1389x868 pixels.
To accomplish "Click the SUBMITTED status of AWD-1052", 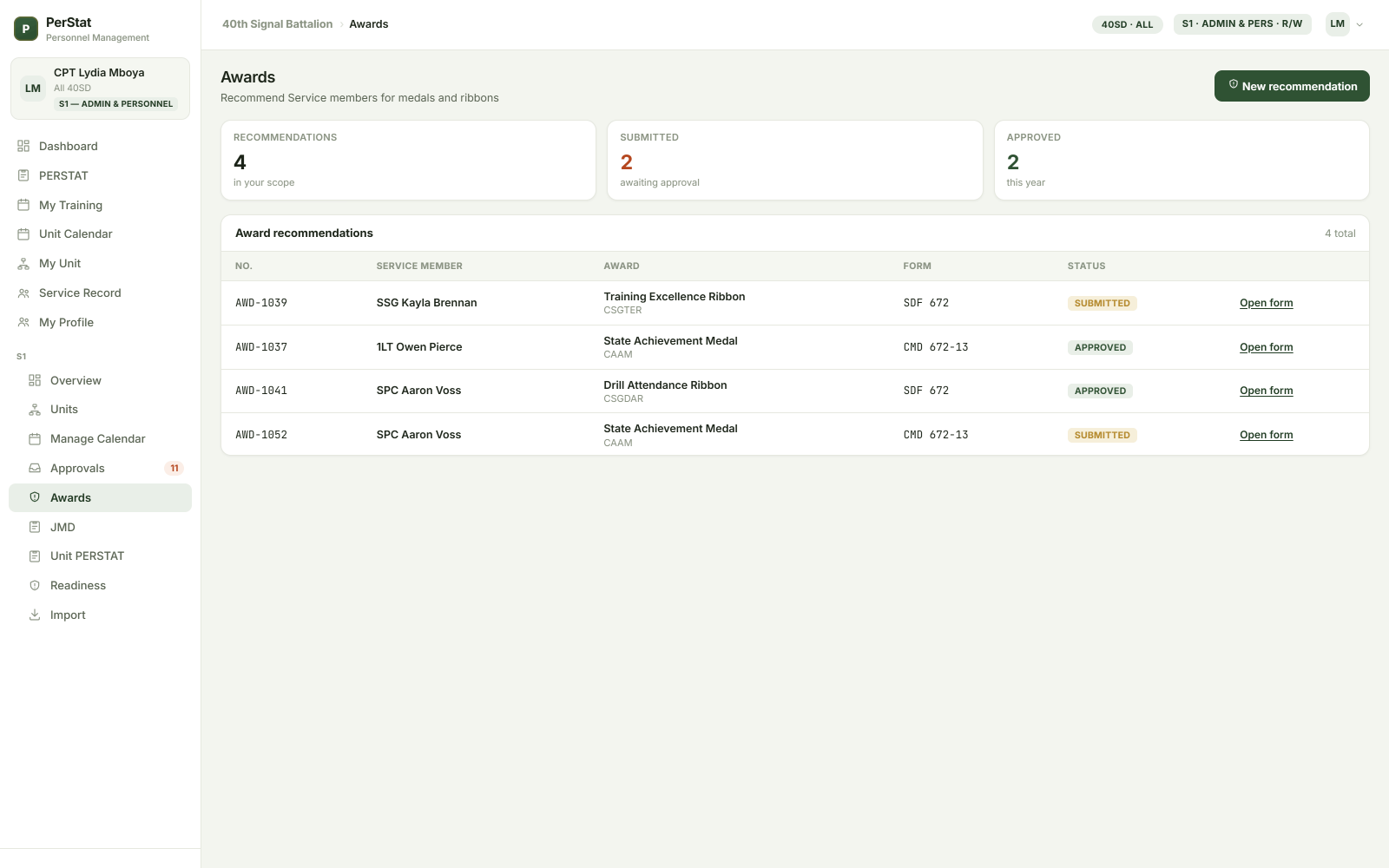I will pos(1102,435).
